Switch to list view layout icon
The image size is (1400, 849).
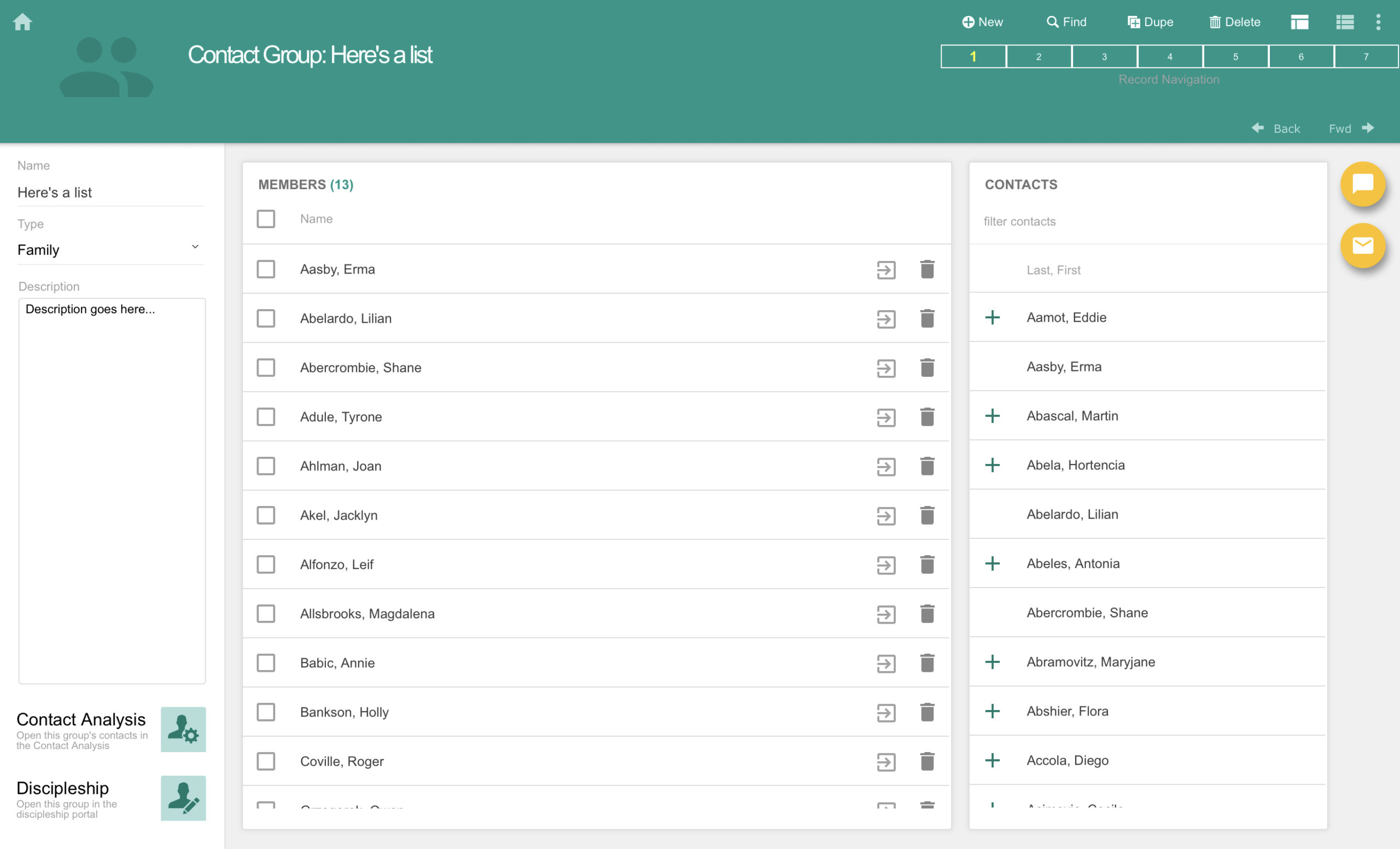point(1344,22)
